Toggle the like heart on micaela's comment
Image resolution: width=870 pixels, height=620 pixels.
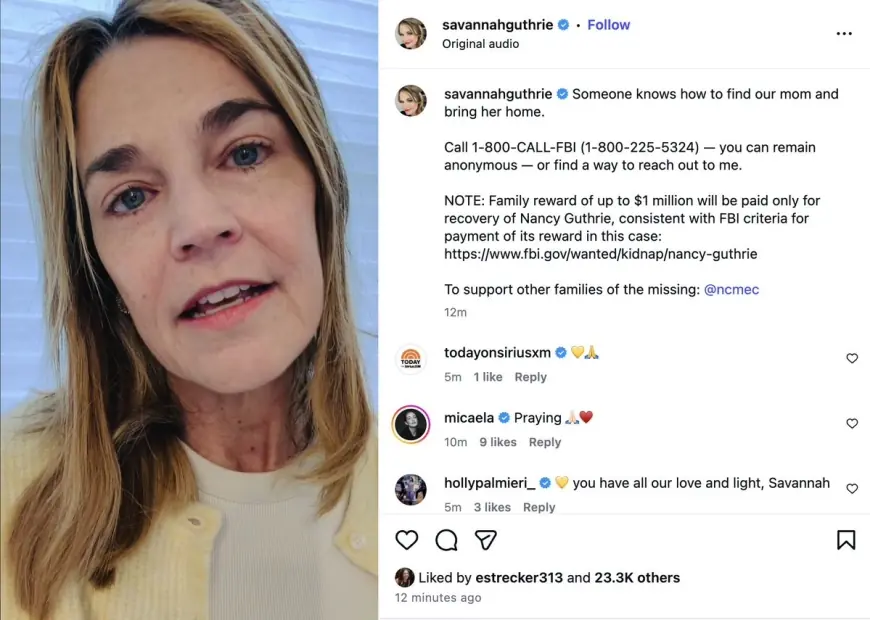[x=852, y=423]
